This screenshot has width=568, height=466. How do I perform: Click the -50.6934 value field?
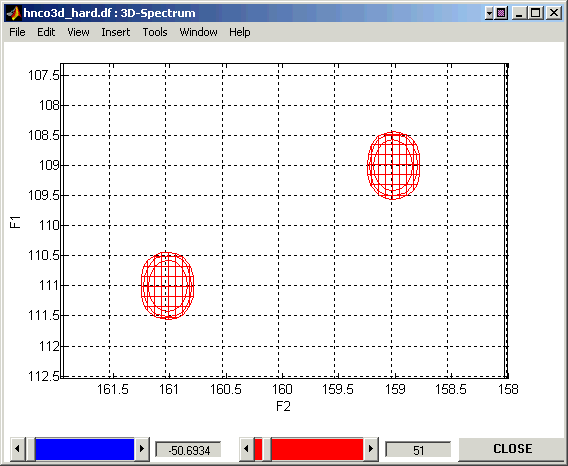tap(188, 450)
